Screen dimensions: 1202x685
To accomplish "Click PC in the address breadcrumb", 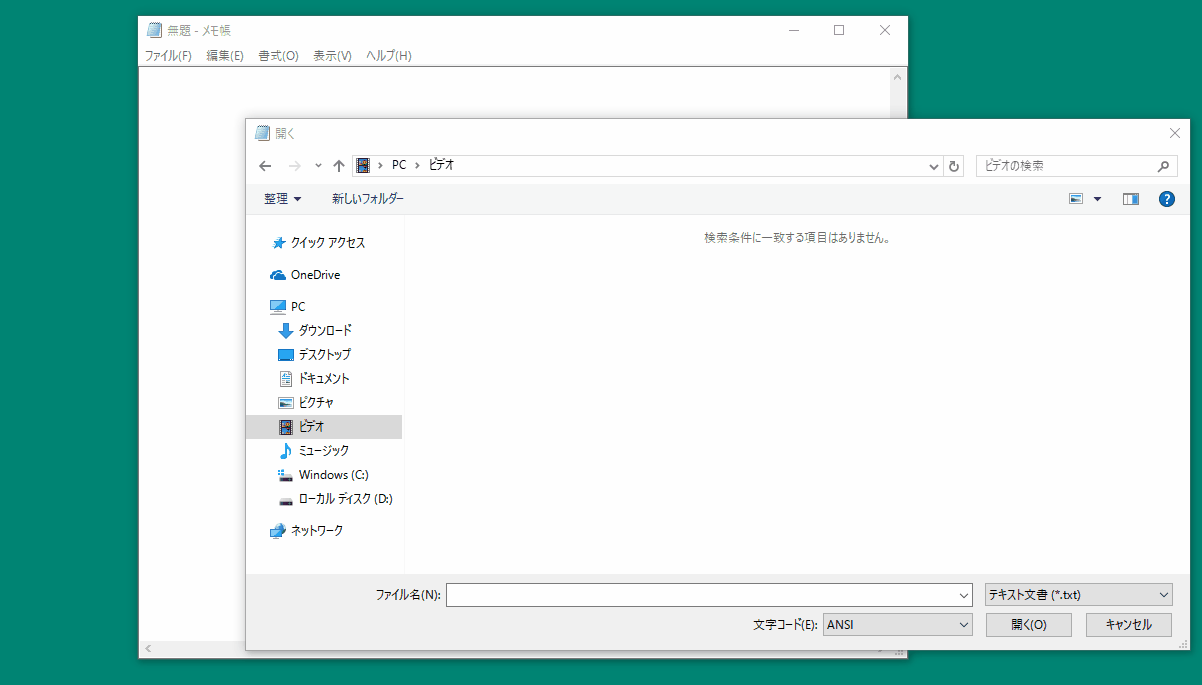I will tap(399, 165).
